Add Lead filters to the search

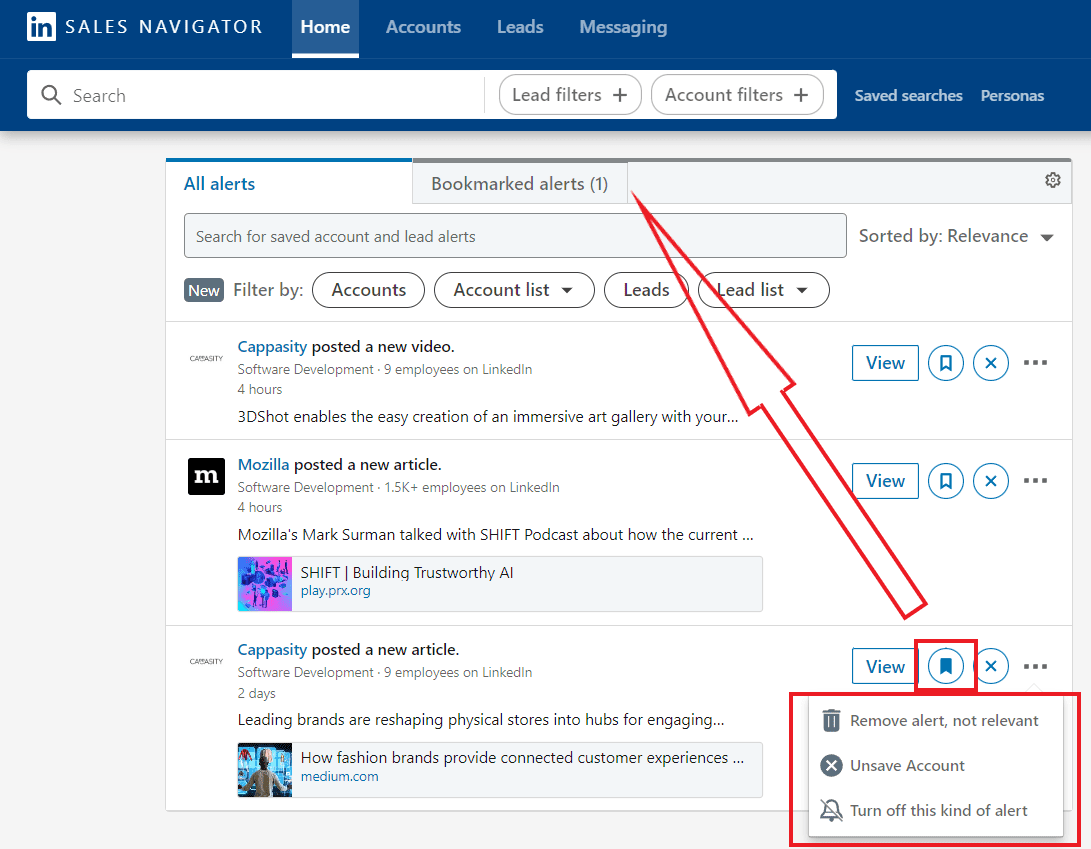tap(569, 95)
